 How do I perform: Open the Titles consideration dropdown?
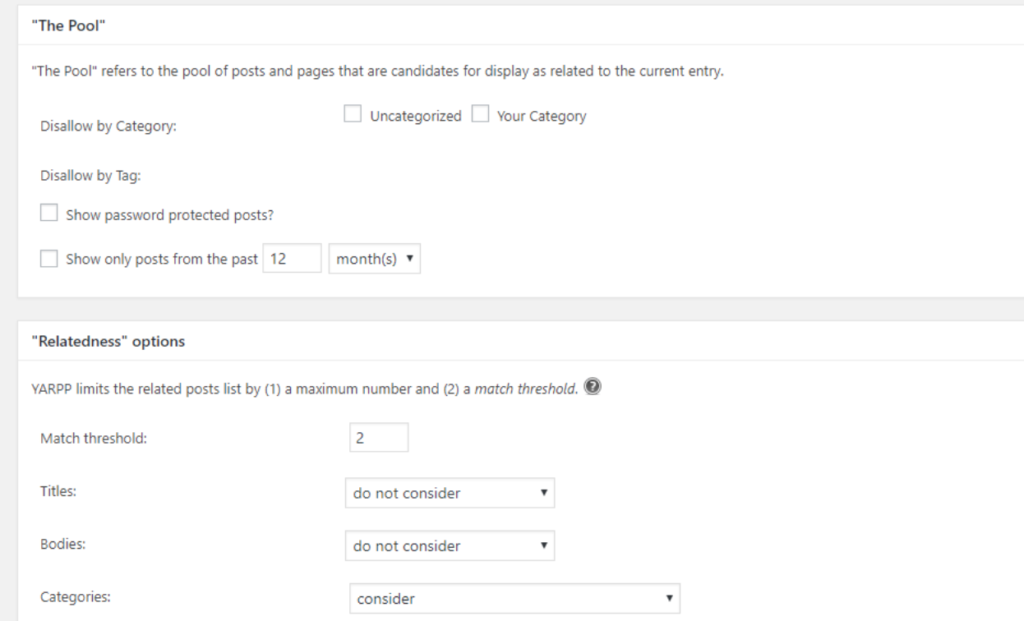pos(449,493)
